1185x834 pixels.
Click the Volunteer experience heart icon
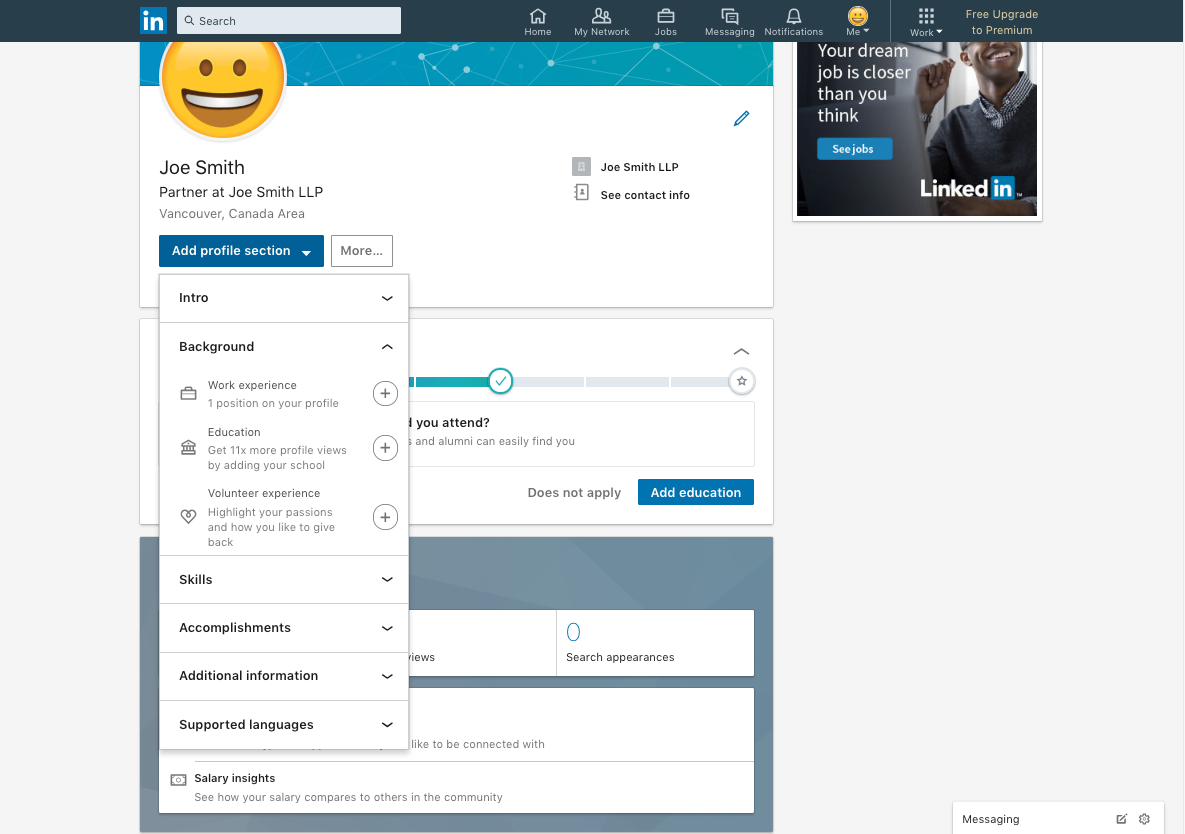click(x=188, y=517)
